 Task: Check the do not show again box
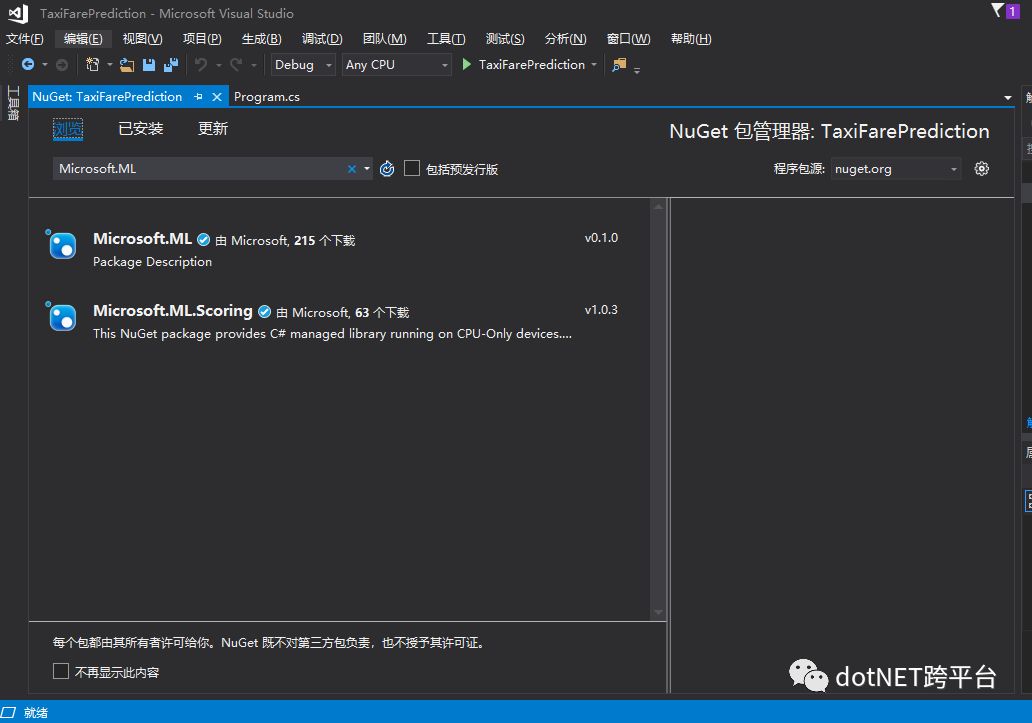(61, 671)
